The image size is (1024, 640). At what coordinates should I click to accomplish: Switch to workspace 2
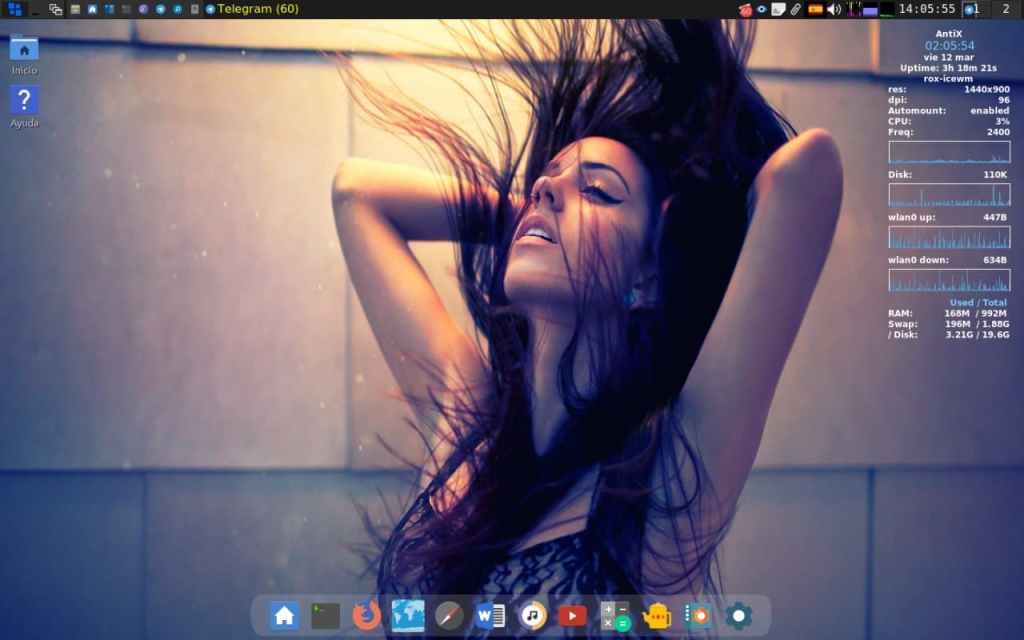pyautogui.click(x=1005, y=9)
